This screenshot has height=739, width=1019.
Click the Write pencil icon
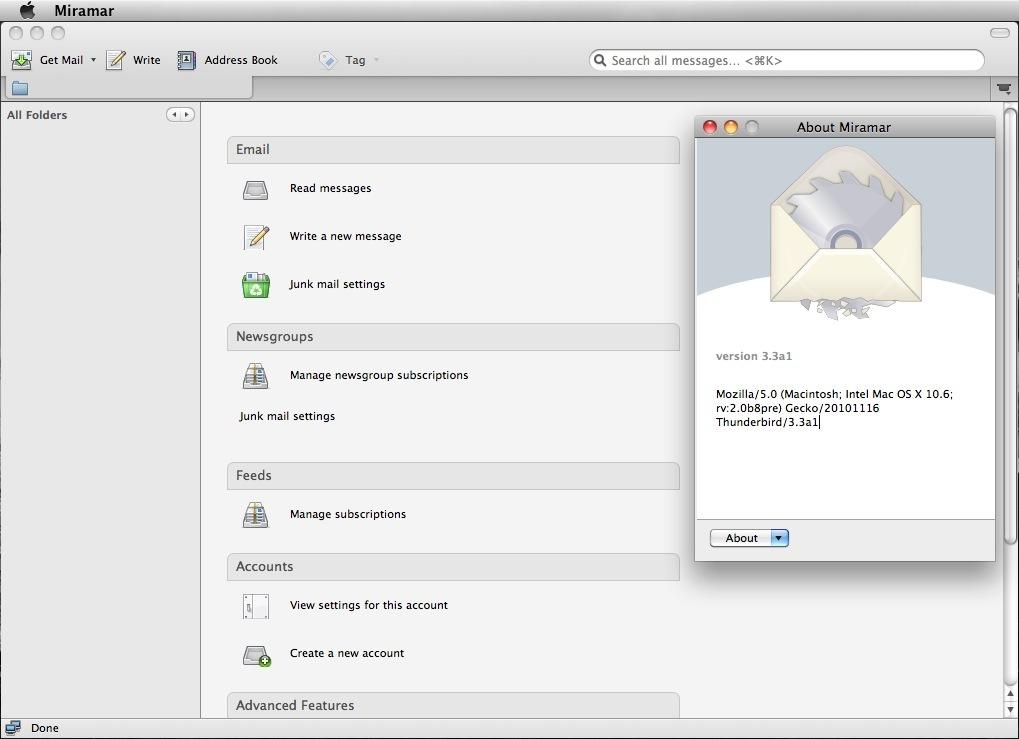click(116, 60)
